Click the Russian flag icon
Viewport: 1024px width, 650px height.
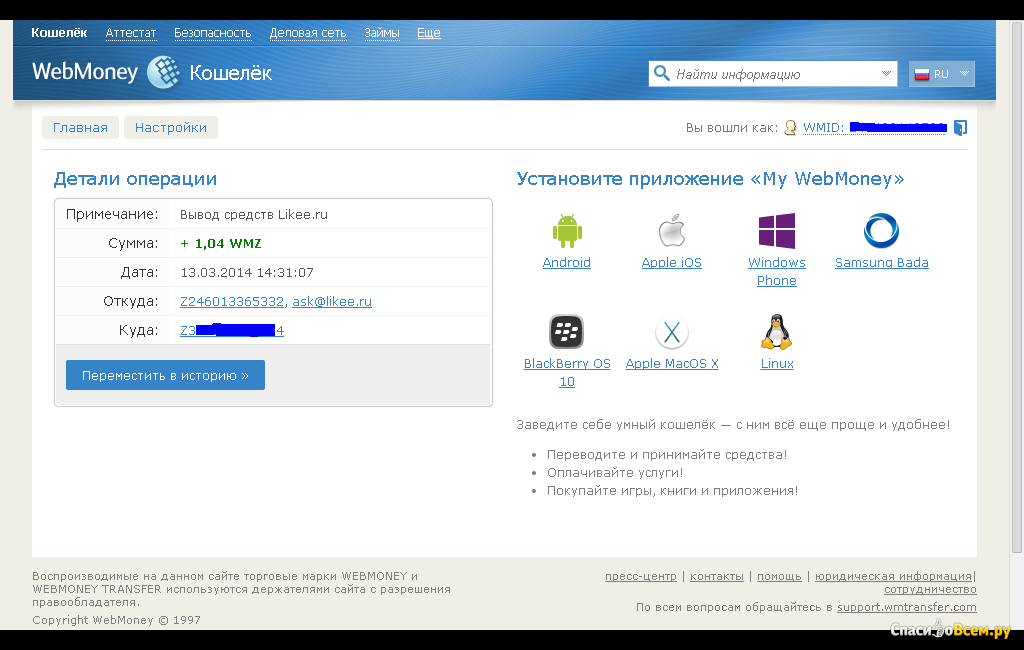(921, 74)
